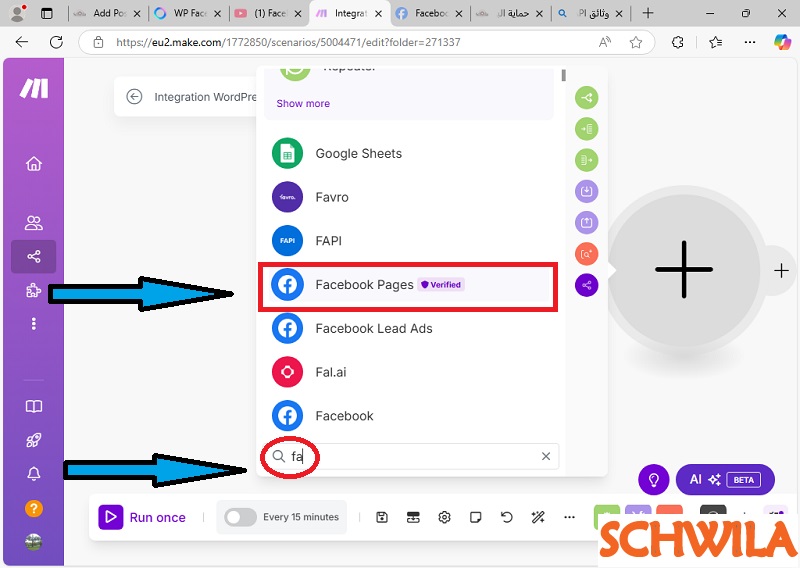The height and width of the screenshot is (568, 800).
Task: Open the Home (Organization) sidebar icon
Action: (34, 164)
